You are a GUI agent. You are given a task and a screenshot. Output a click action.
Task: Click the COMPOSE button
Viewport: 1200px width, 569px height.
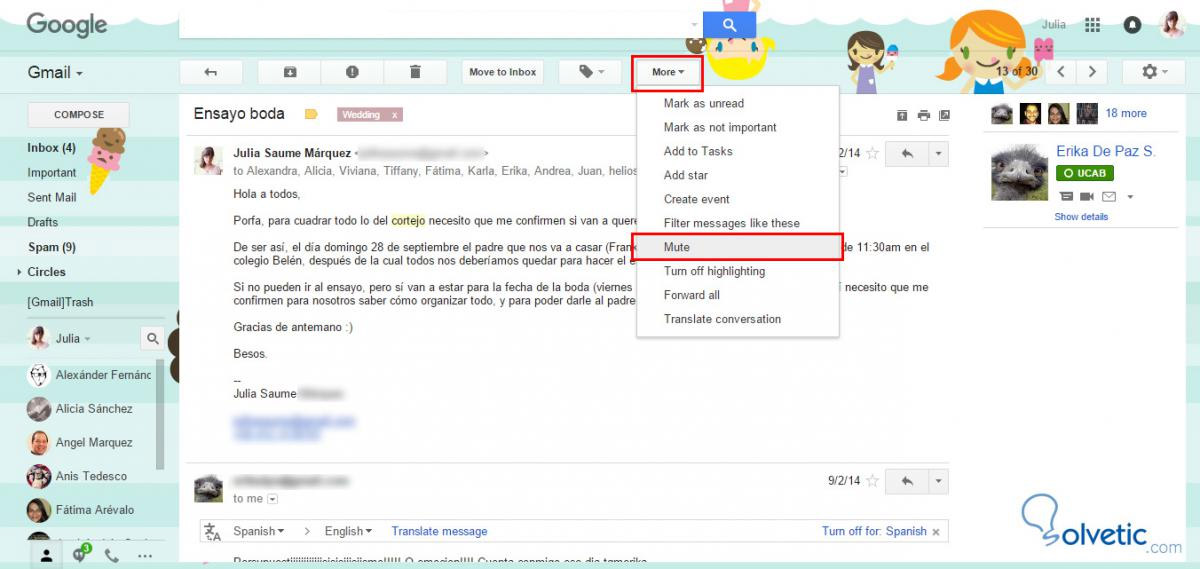point(79,114)
